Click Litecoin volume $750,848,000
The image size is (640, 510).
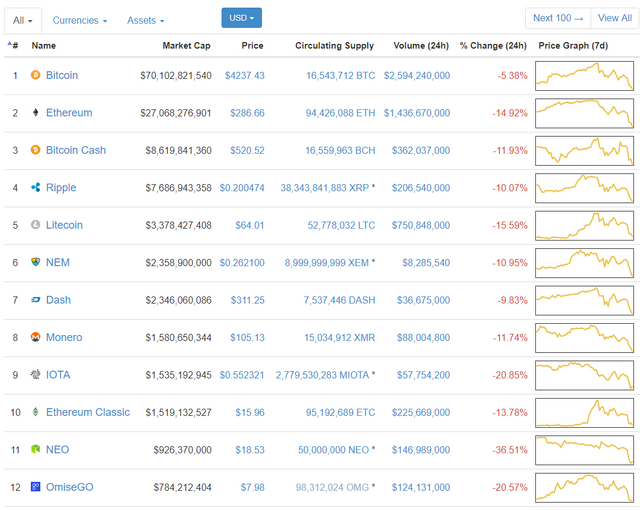pyautogui.click(x=421, y=225)
